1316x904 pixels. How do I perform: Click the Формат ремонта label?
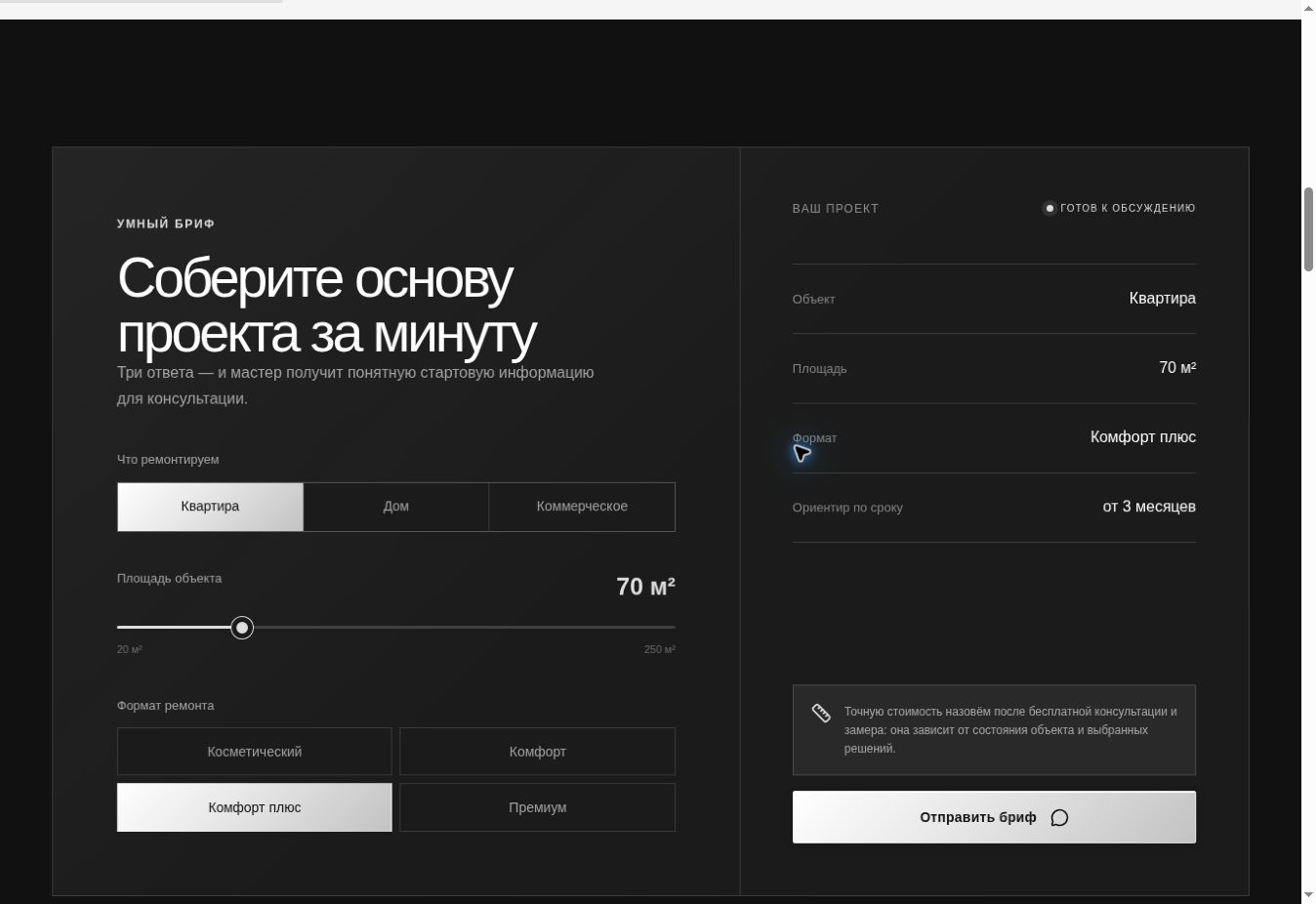click(x=165, y=705)
